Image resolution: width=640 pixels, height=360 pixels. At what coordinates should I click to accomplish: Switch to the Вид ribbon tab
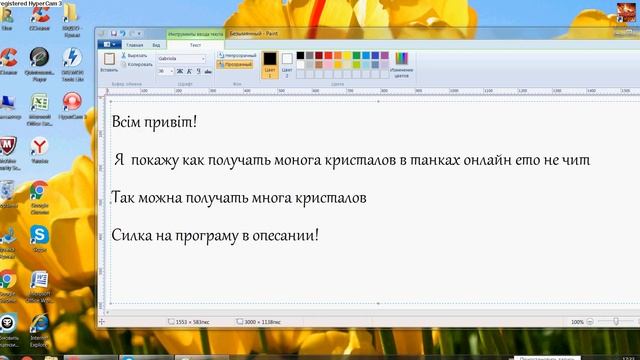point(156,45)
